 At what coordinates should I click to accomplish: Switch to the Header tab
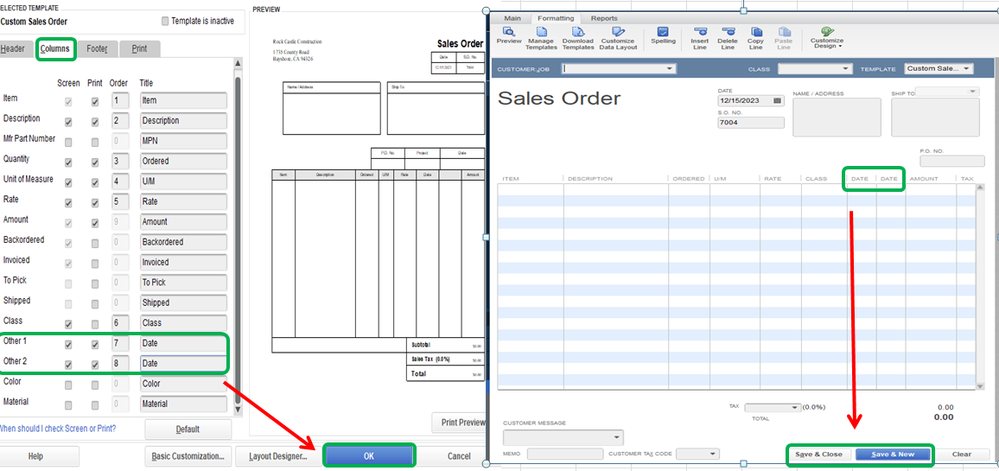pyautogui.click(x=13, y=49)
